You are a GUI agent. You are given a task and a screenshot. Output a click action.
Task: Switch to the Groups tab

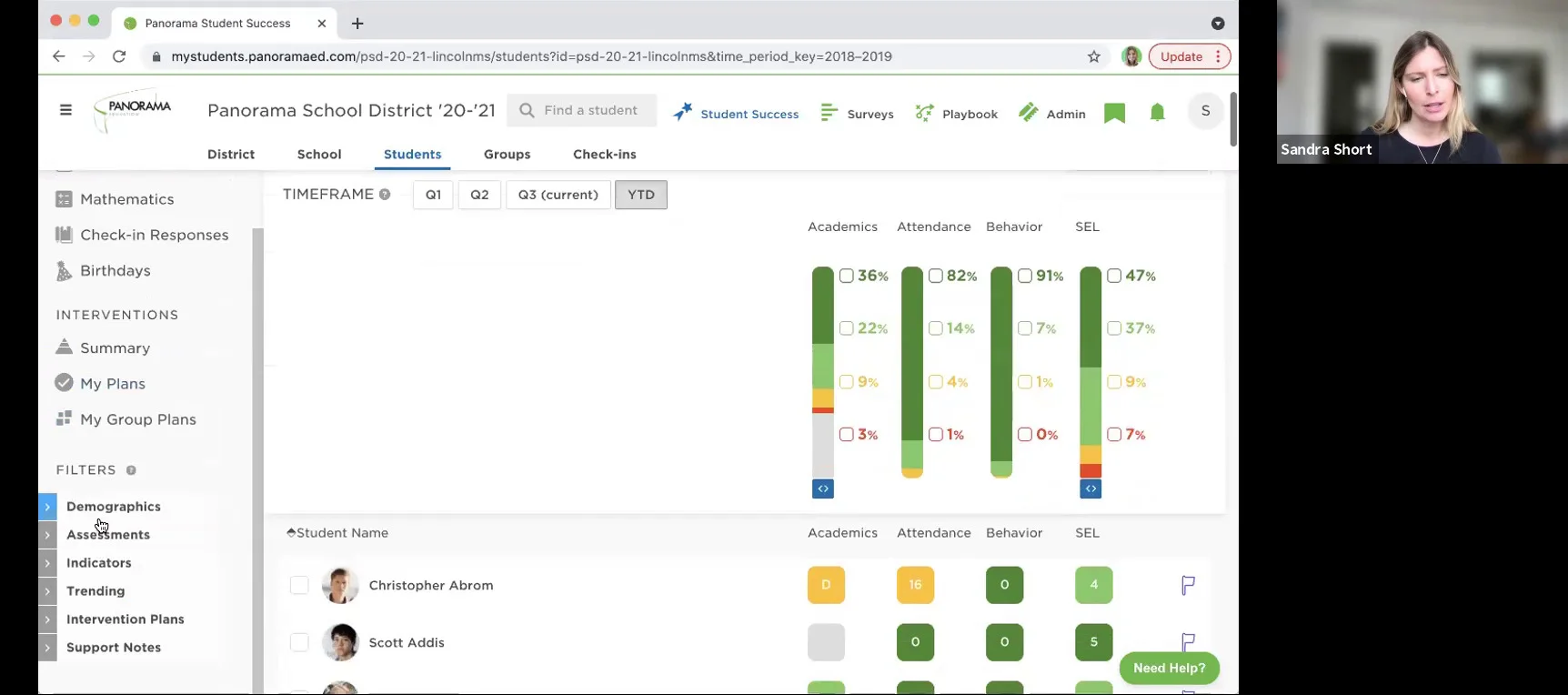pos(508,155)
